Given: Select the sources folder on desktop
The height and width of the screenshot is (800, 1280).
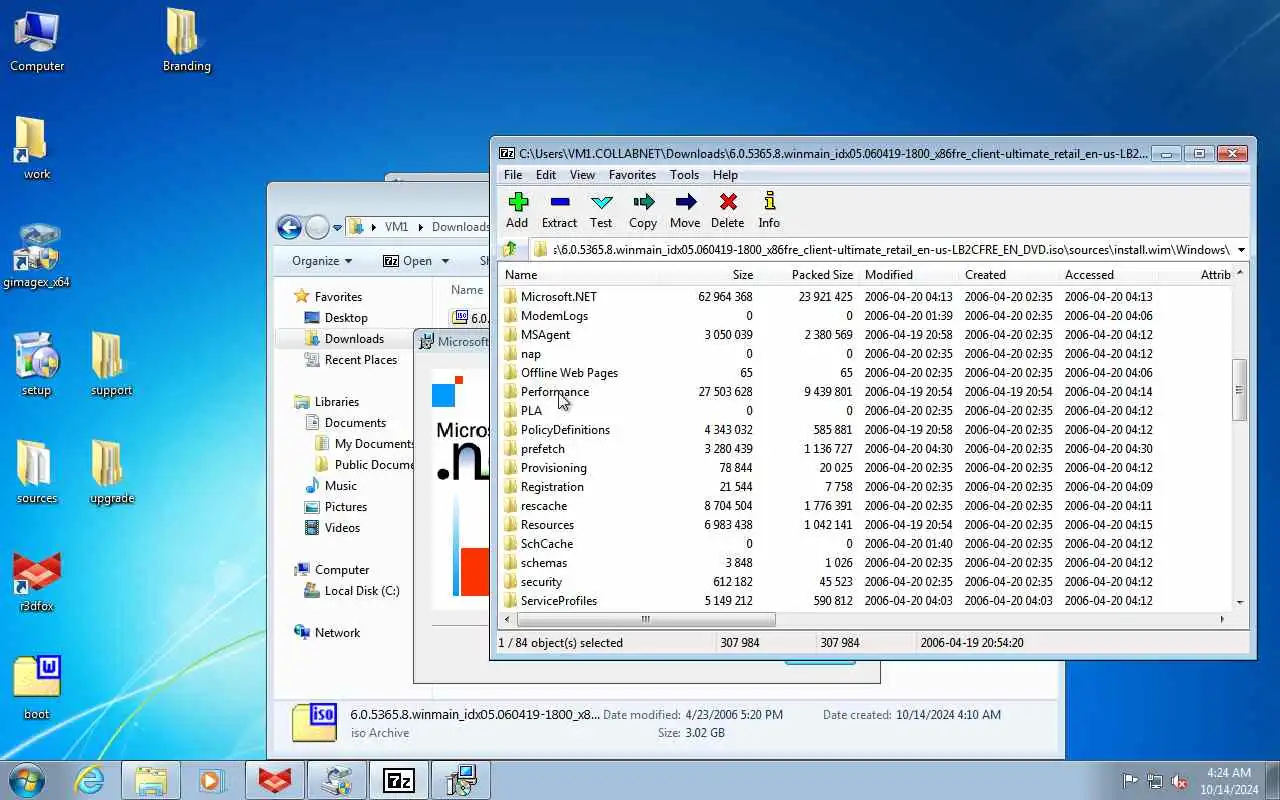Looking at the screenshot, I should pyautogui.click(x=36, y=472).
